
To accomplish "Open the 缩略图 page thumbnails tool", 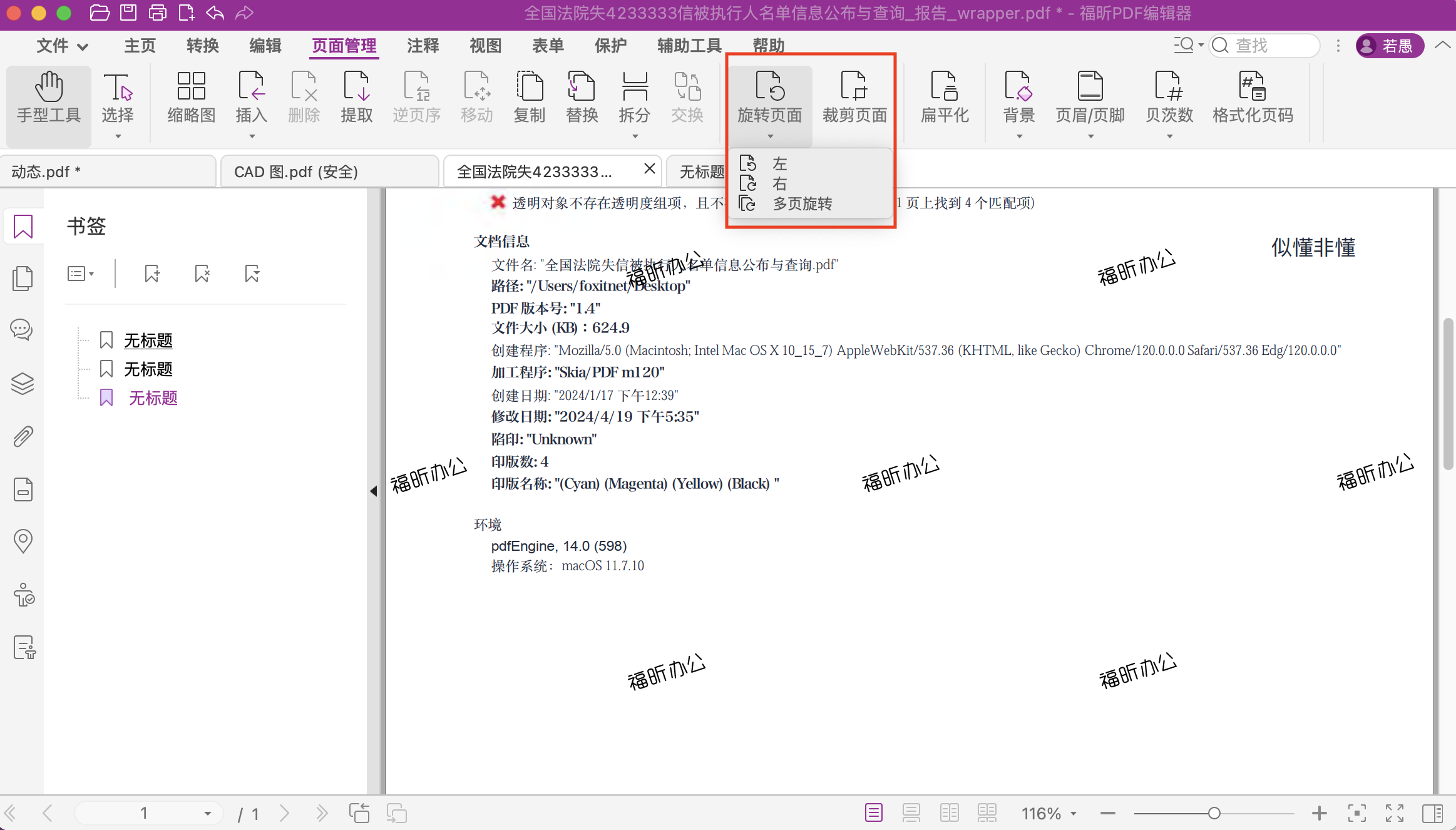I will 191,100.
